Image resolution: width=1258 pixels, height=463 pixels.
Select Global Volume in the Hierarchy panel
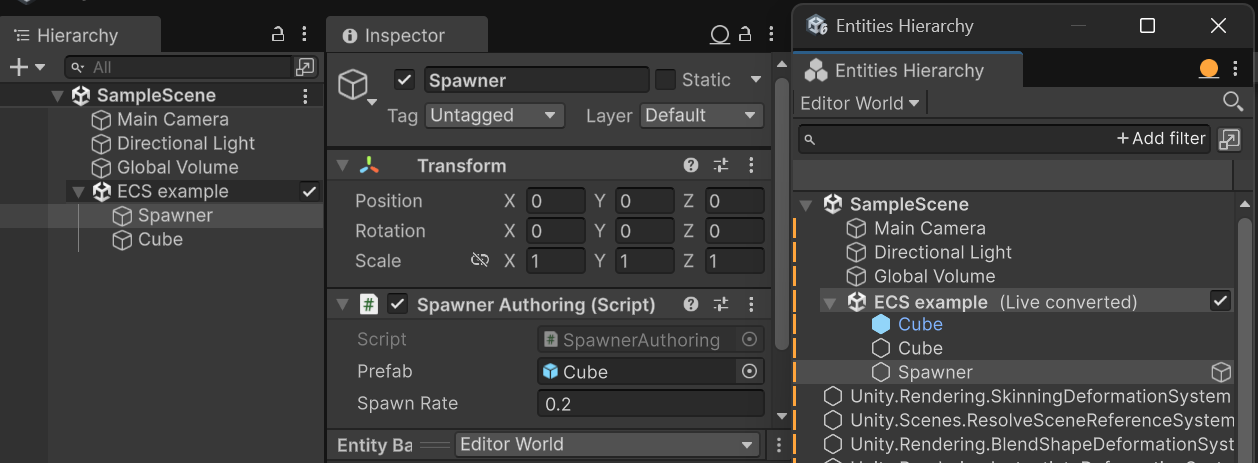coord(178,167)
